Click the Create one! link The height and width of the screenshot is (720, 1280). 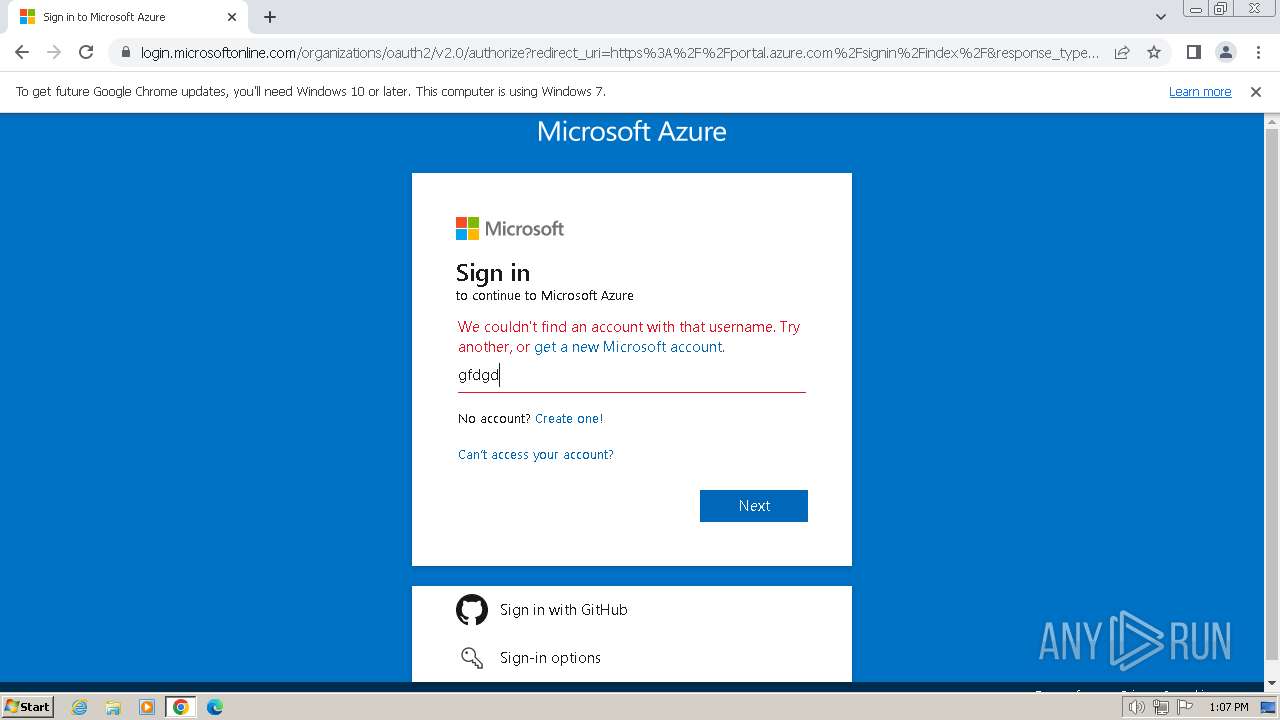(569, 419)
